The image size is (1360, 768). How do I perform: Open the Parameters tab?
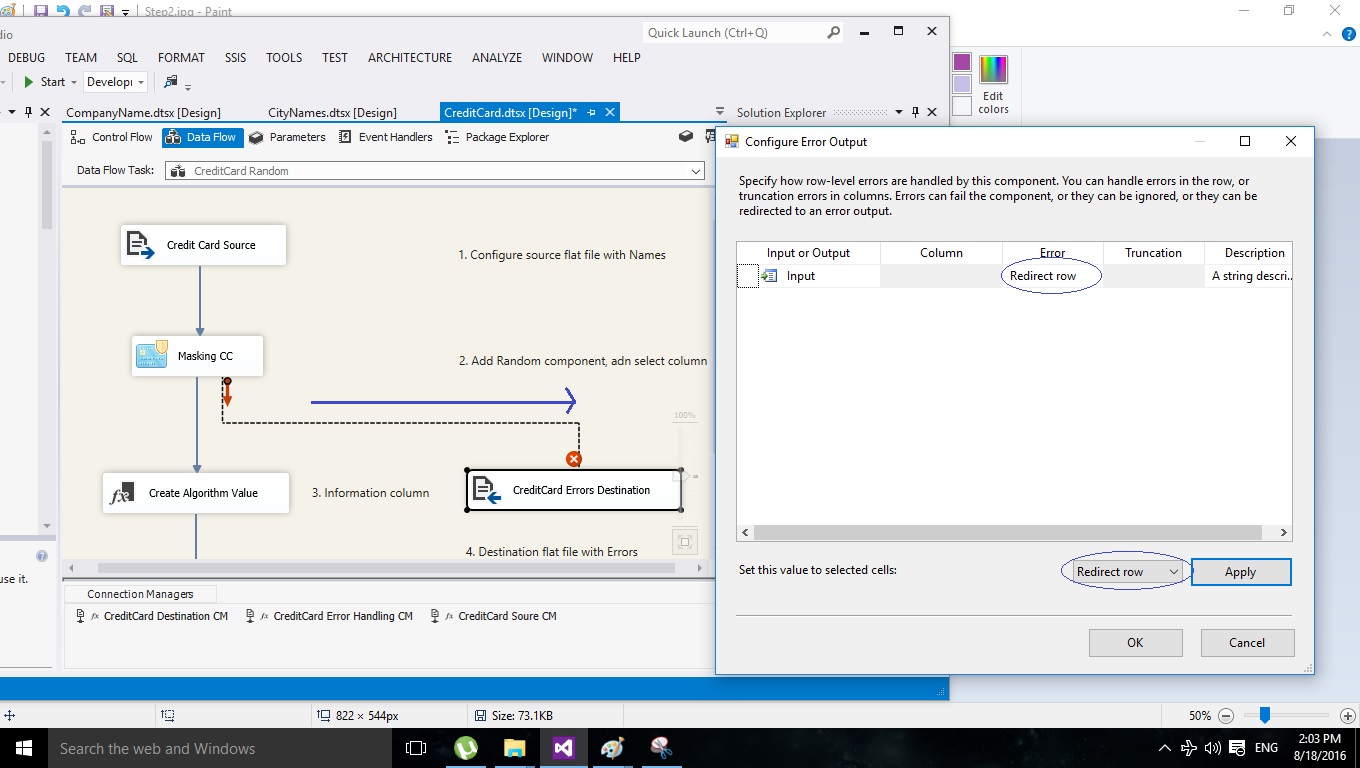pos(287,137)
